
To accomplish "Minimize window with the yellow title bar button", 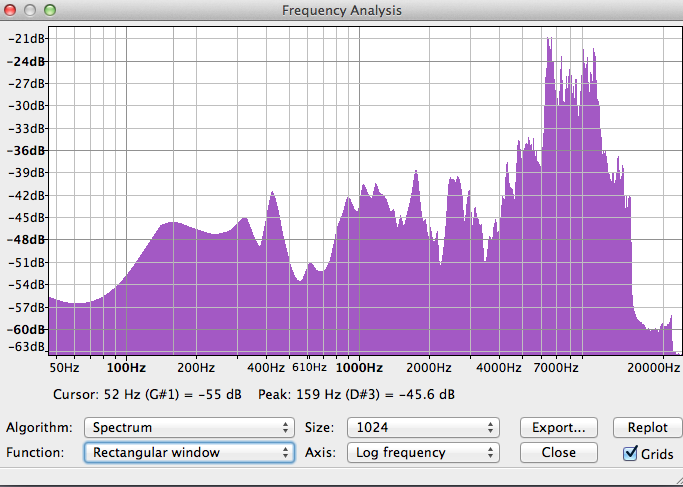I will pos(32,11).
